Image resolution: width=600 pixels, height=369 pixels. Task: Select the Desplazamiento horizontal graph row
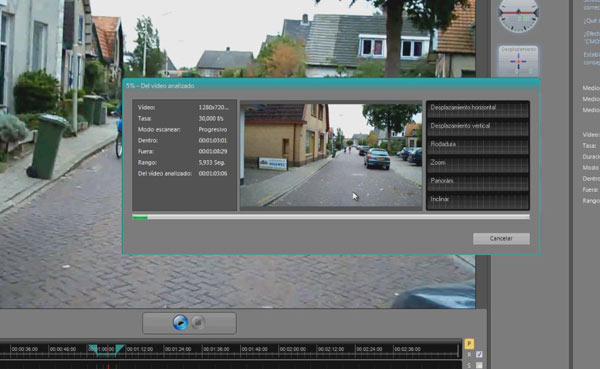point(478,109)
